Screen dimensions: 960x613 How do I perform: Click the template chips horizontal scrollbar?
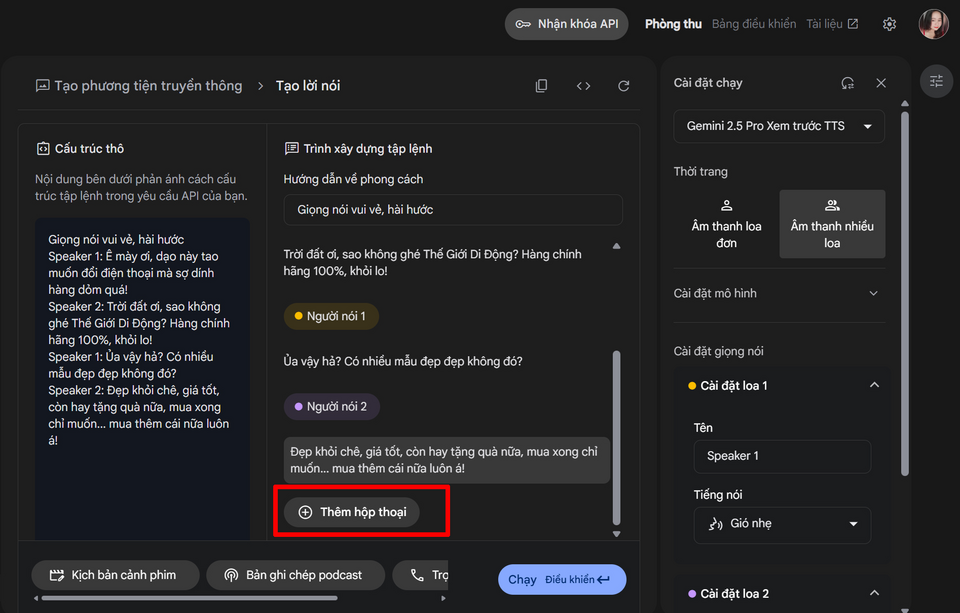(190, 598)
